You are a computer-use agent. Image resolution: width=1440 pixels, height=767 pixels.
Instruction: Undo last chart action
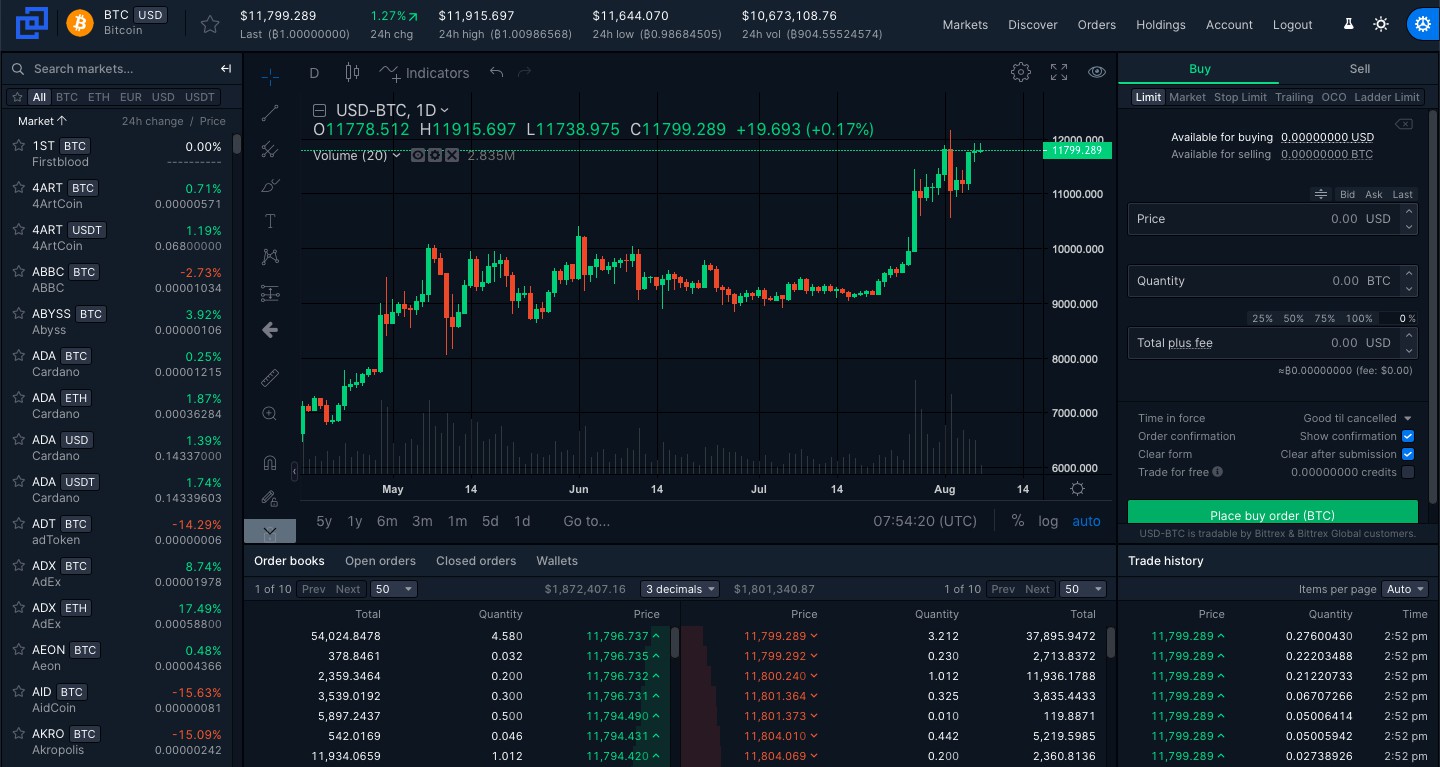(496, 72)
